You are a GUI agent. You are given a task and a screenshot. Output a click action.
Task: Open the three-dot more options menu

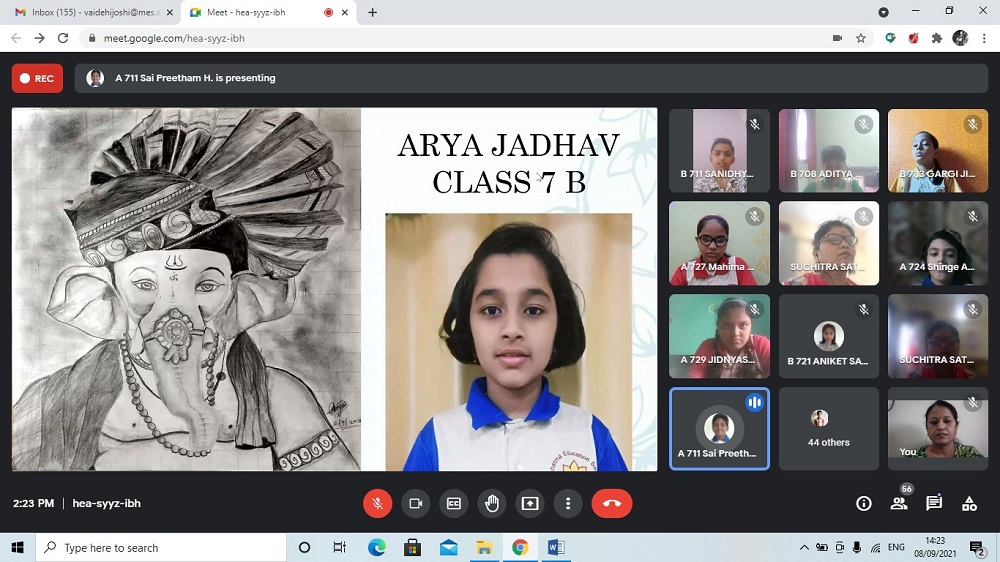point(568,504)
